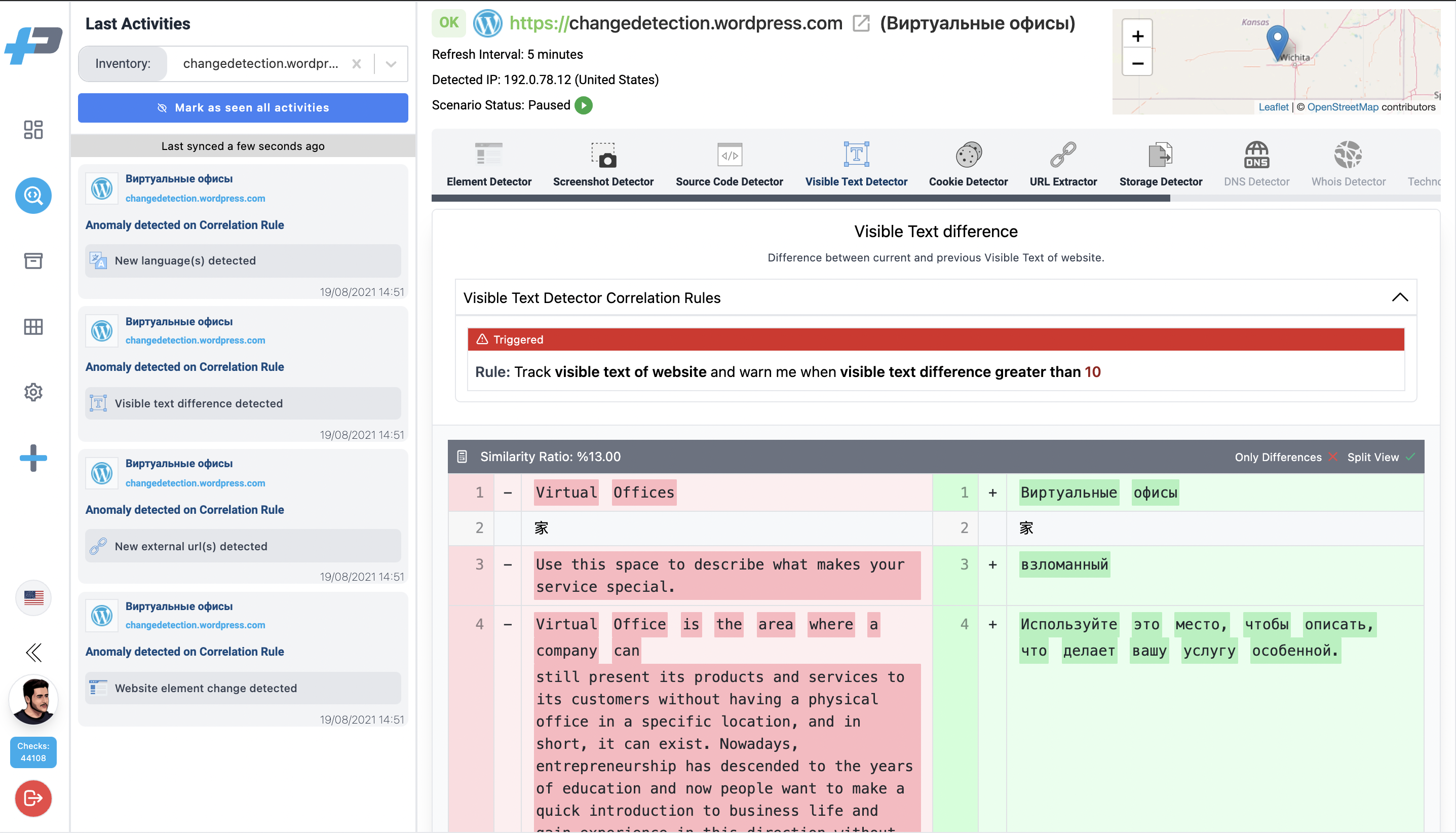Click the red logout icon
Screen dimensions: 1456x833
[x=33, y=798]
